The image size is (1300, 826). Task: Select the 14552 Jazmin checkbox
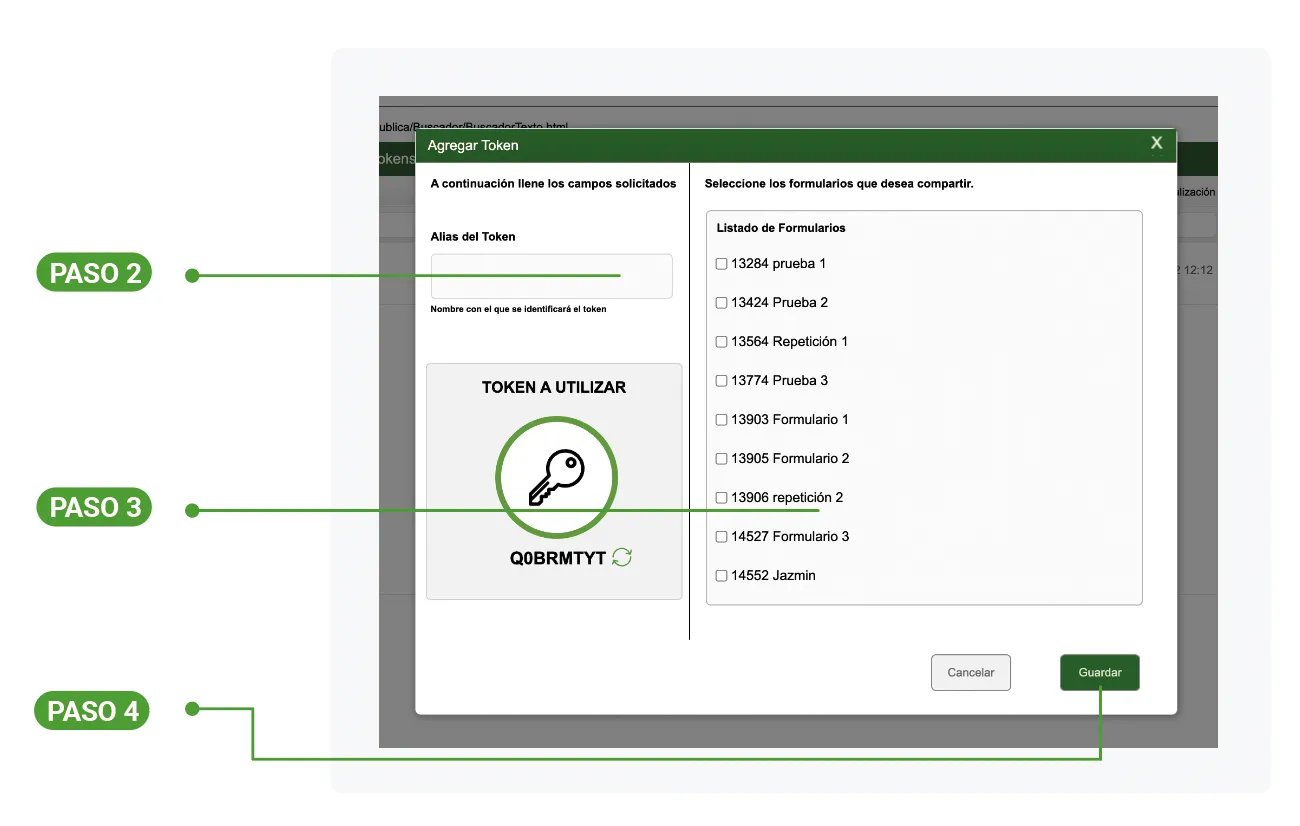(722, 576)
